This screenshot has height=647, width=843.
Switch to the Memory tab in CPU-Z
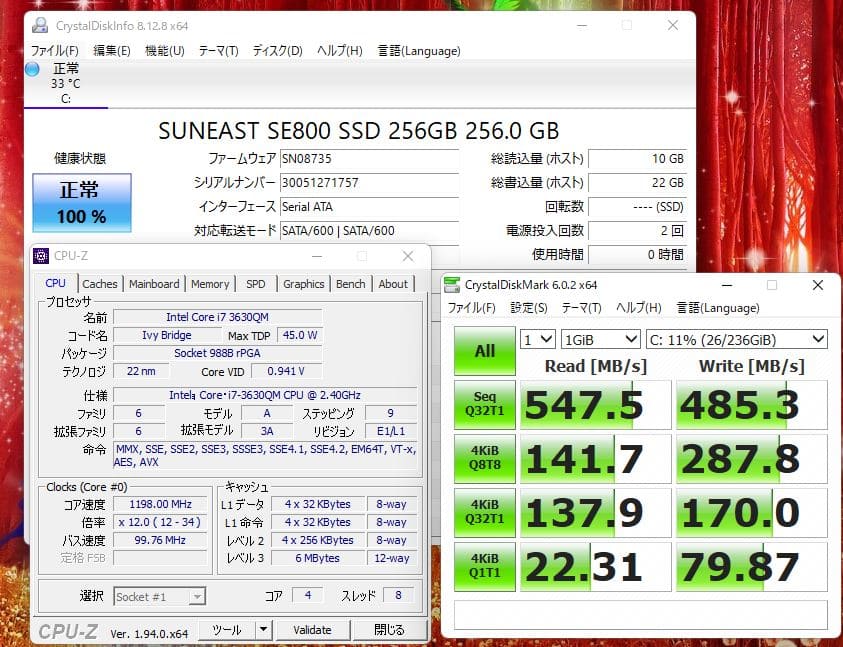210,284
